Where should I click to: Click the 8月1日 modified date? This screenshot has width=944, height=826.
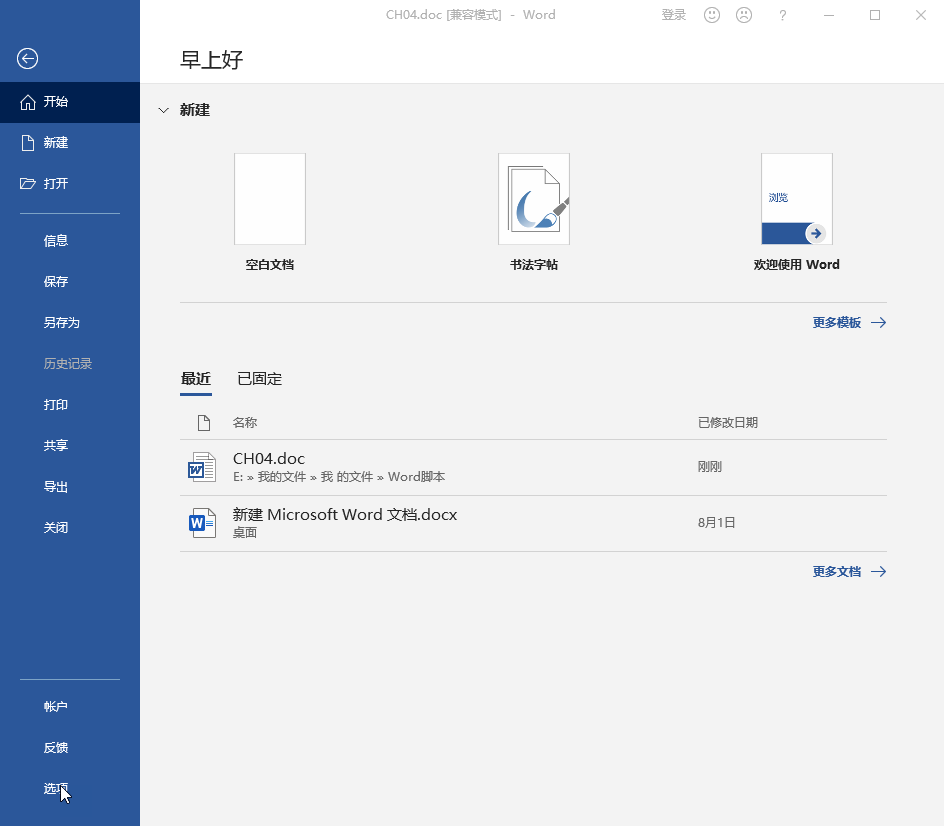coord(716,523)
